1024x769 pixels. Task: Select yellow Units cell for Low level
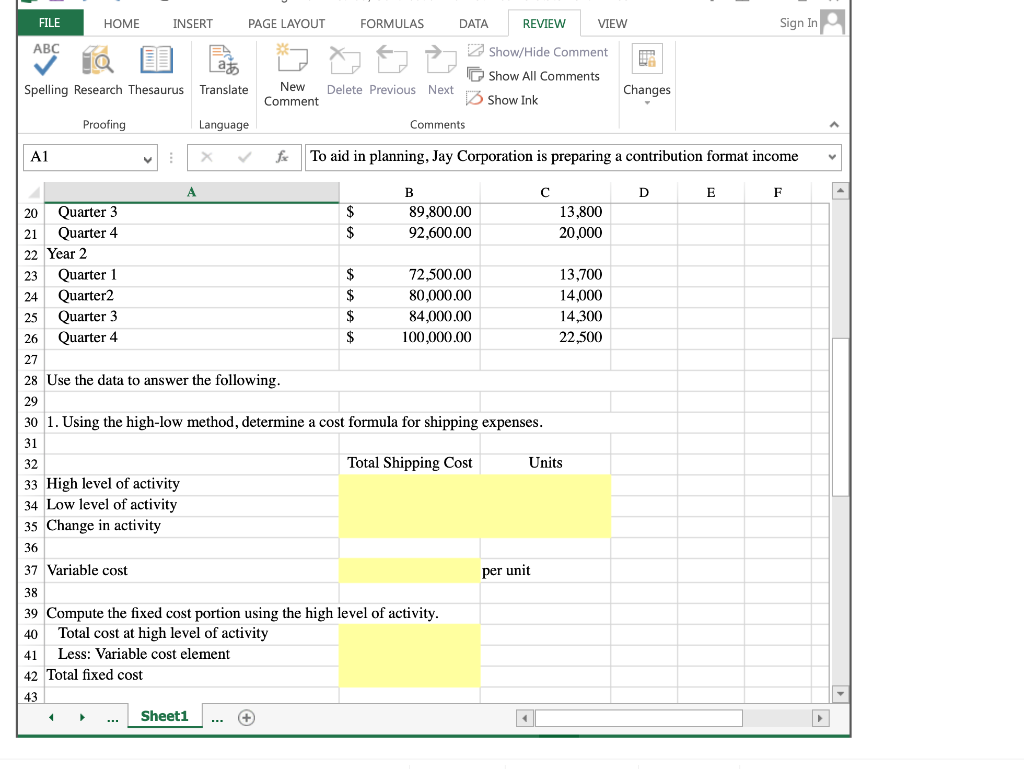tap(545, 506)
